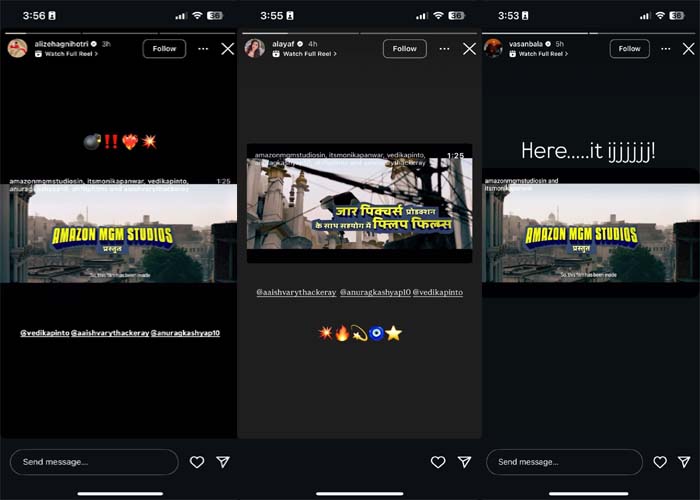Send vasanbala story using paper plane icon
Image resolution: width=700 pixels, height=500 pixels.
point(686,462)
